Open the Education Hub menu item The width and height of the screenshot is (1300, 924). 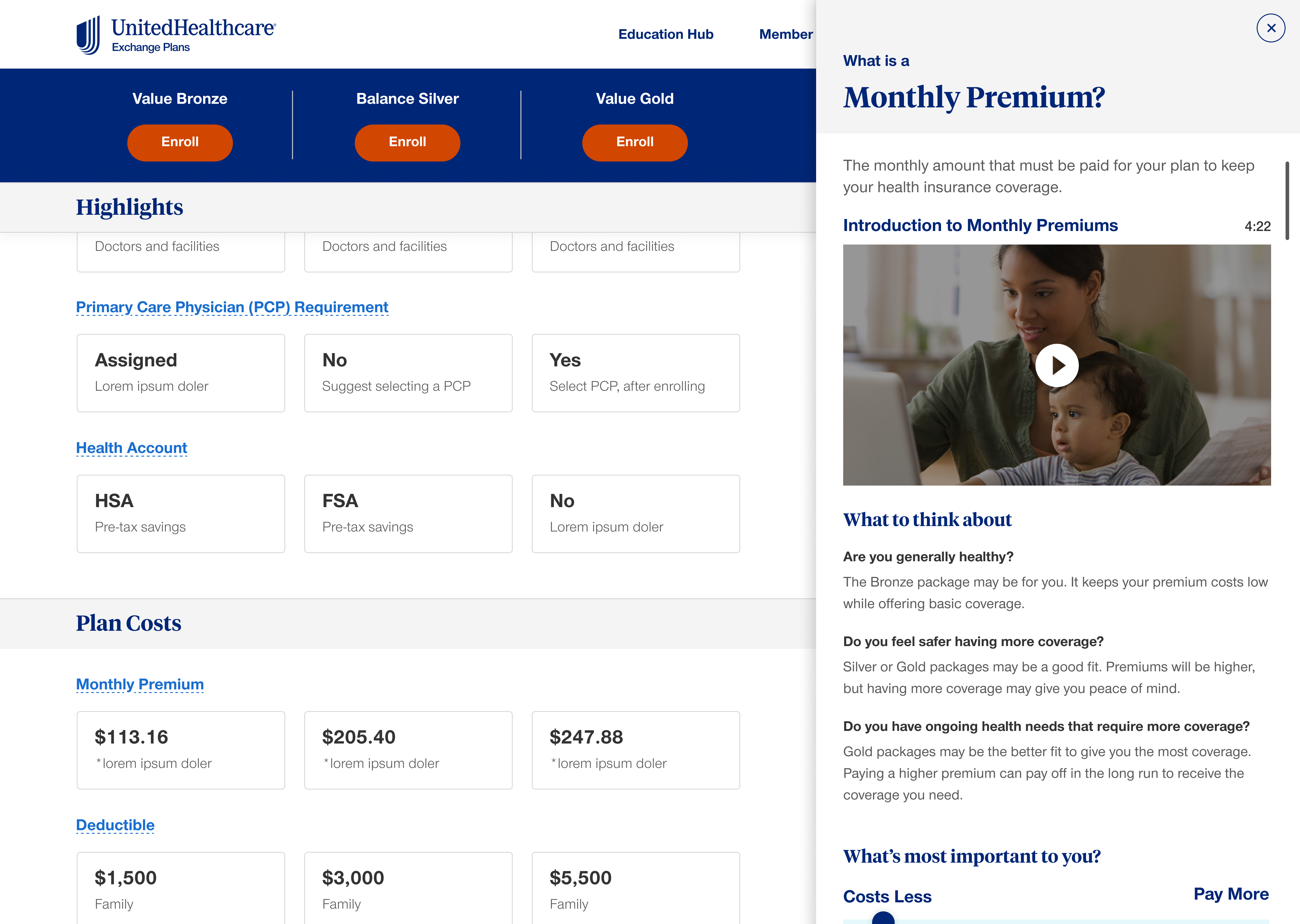tap(665, 34)
